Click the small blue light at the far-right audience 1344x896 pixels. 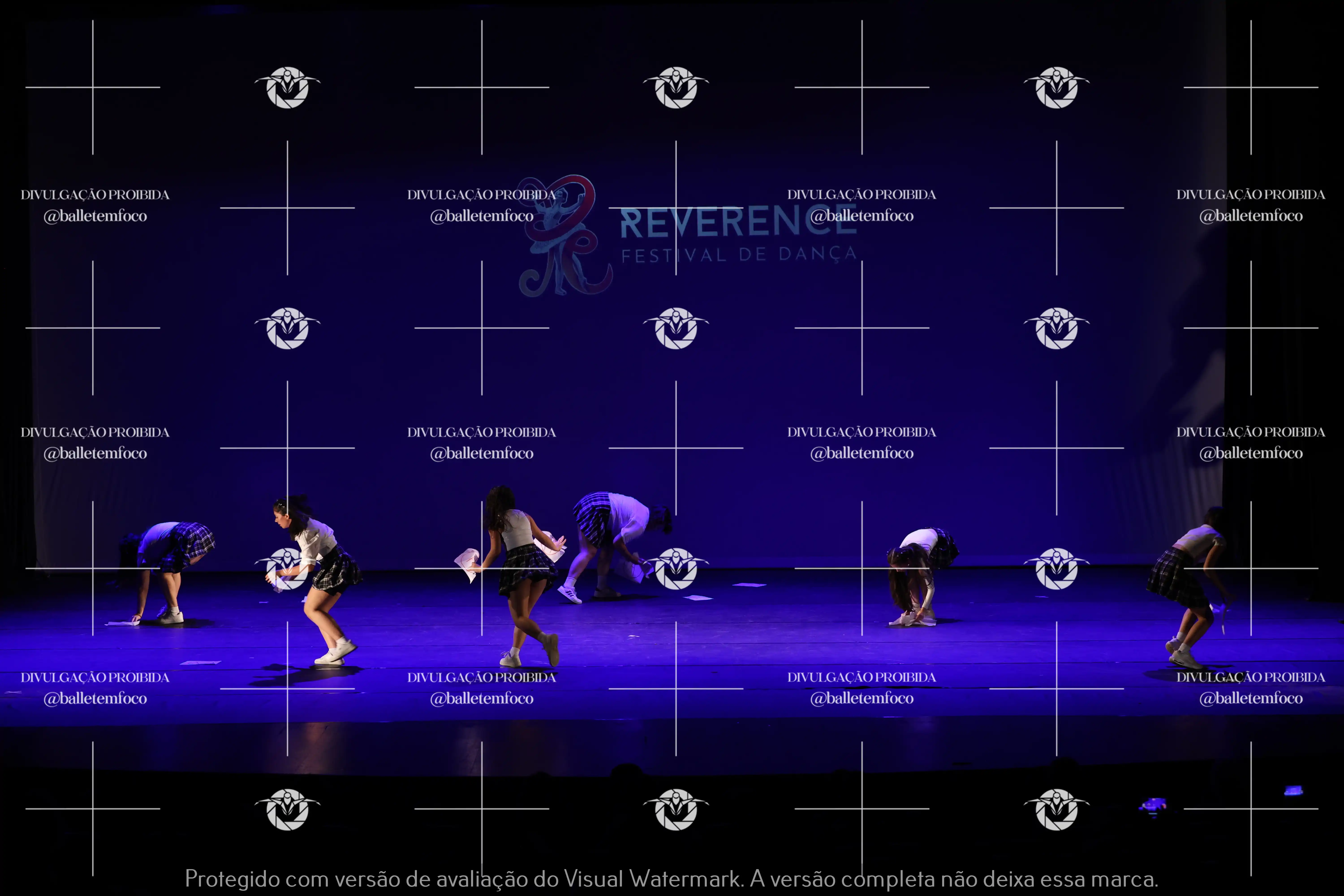(x=1294, y=791)
